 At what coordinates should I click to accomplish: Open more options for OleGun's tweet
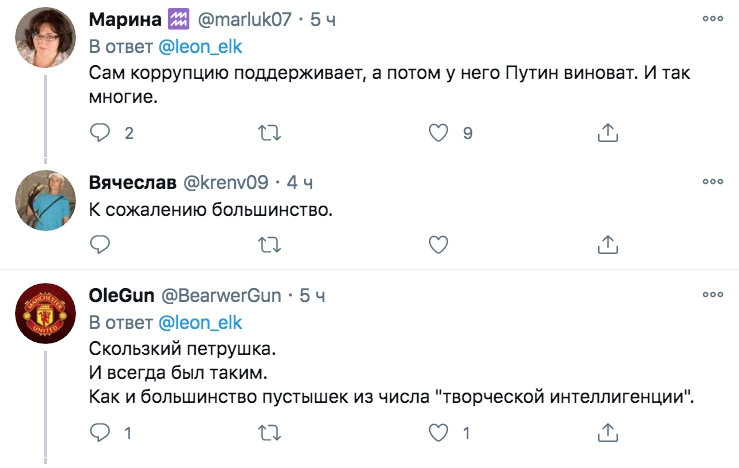pyautogui.click(x=712, y=295)
